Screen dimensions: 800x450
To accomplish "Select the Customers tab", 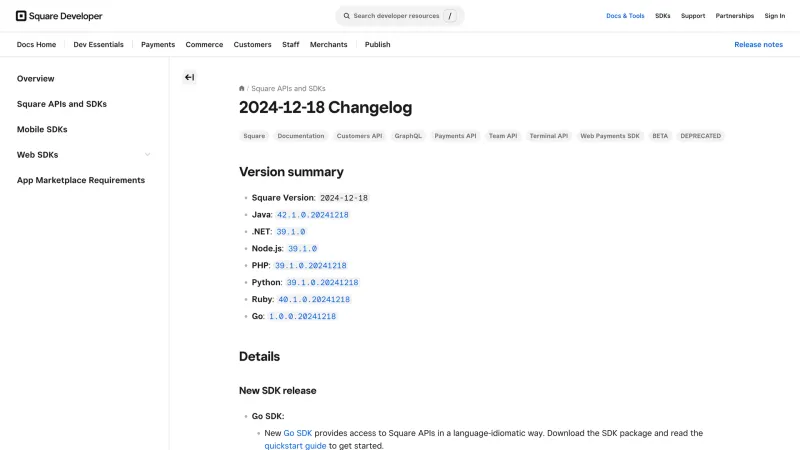I will click(253, 44).
